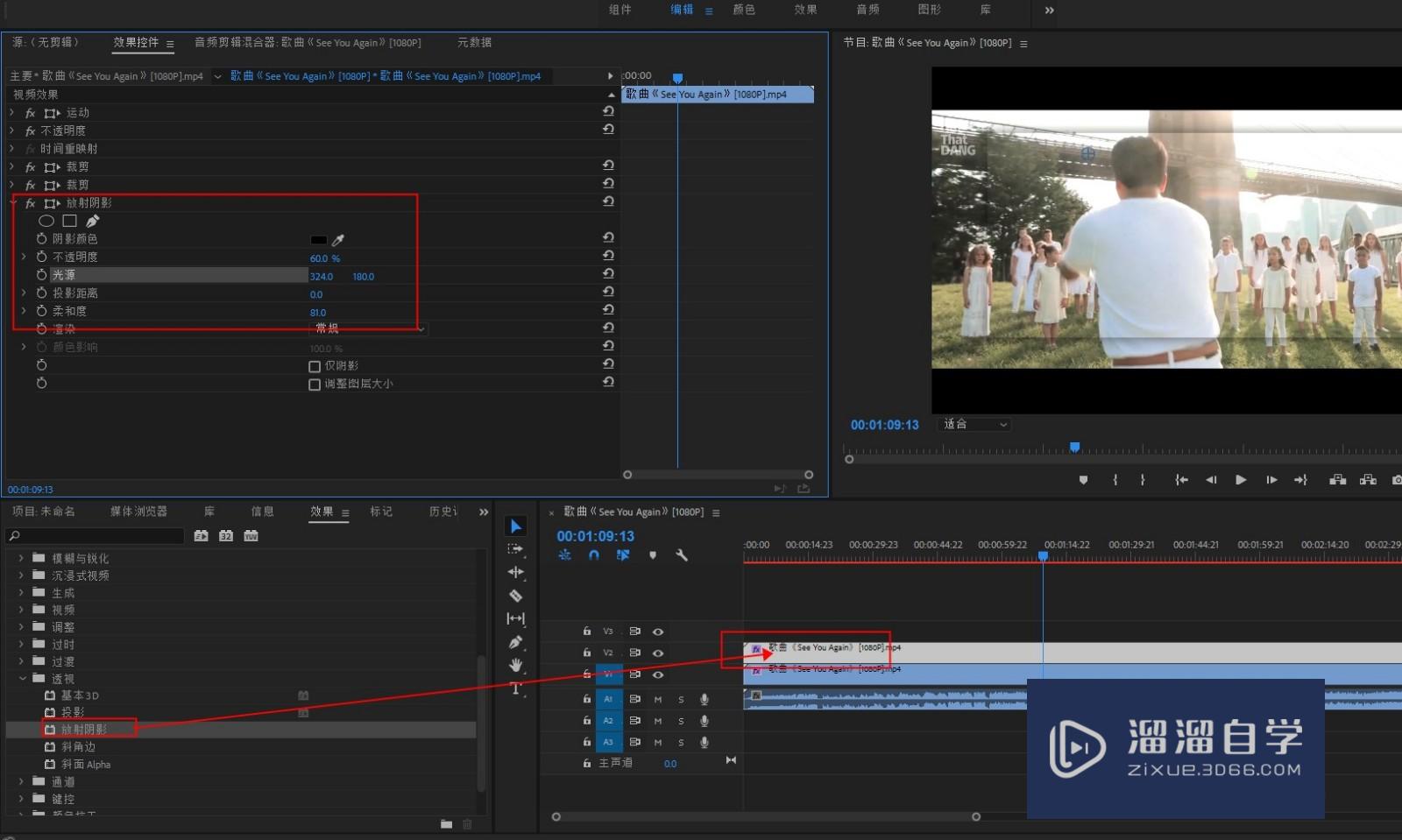Open 渲染 常规 dropdown
The image size is (1402, 840).
click(x=368, y=328)
